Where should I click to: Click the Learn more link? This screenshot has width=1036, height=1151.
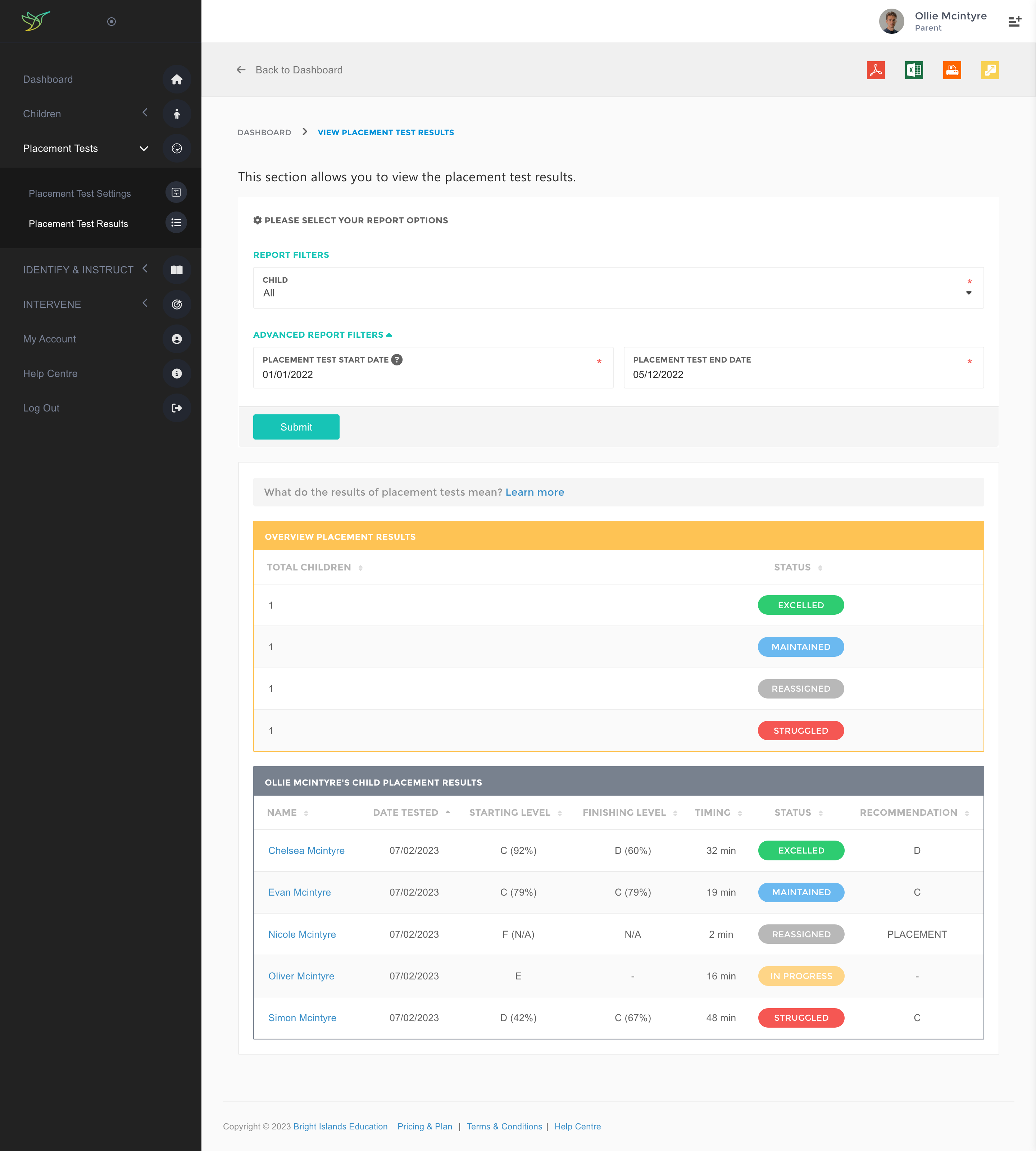tap(535, 492)
